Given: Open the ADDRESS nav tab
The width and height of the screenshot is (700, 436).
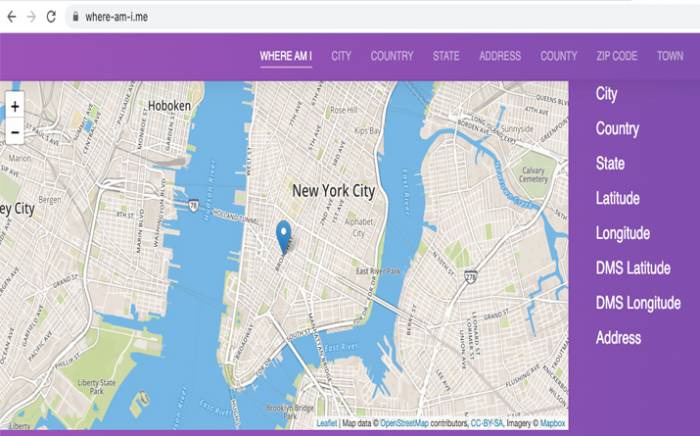Looking at the screenshot, I should tap(500, 56).
